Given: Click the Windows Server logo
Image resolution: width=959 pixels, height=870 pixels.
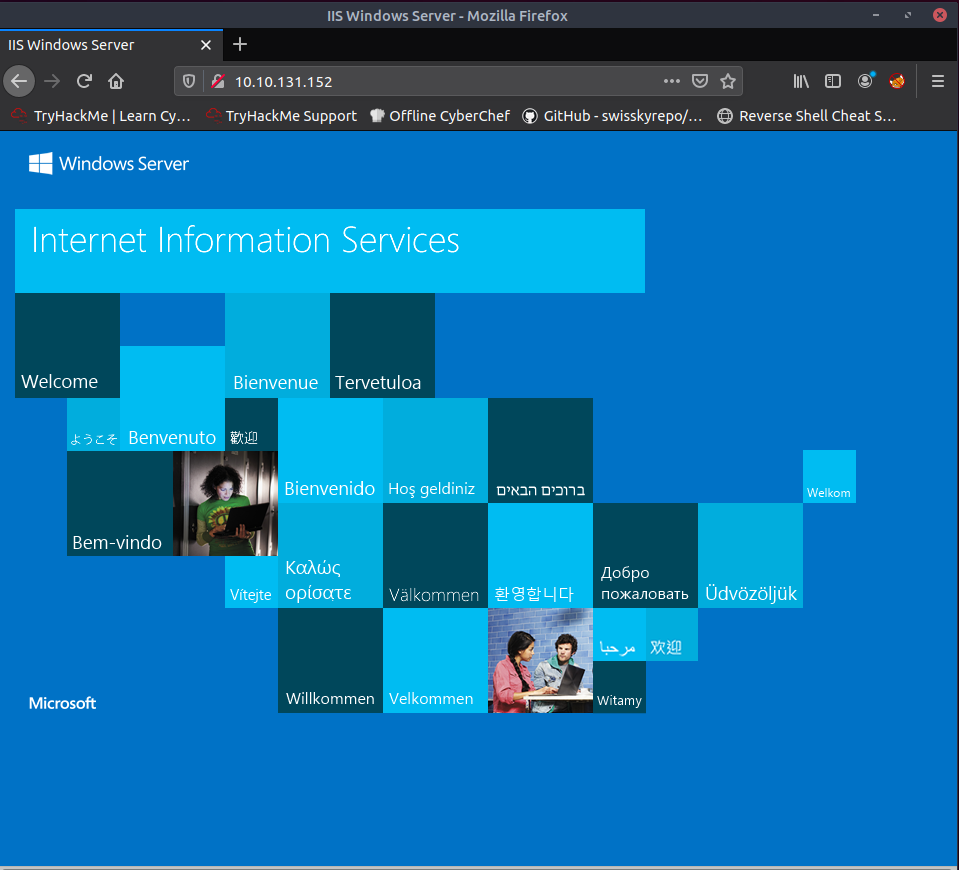Looking at the screenshot, I should click(109, 163).
